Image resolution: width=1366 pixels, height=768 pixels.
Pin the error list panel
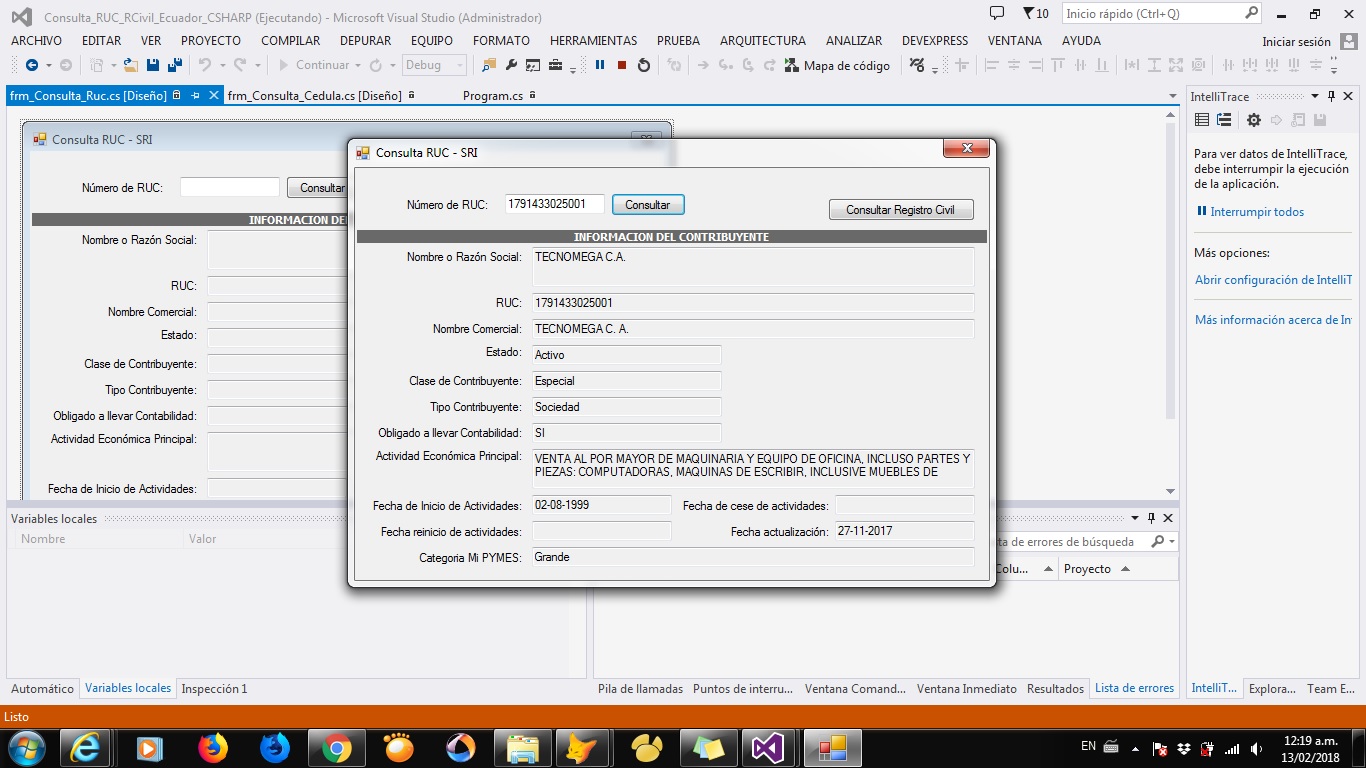point(1151,518)
